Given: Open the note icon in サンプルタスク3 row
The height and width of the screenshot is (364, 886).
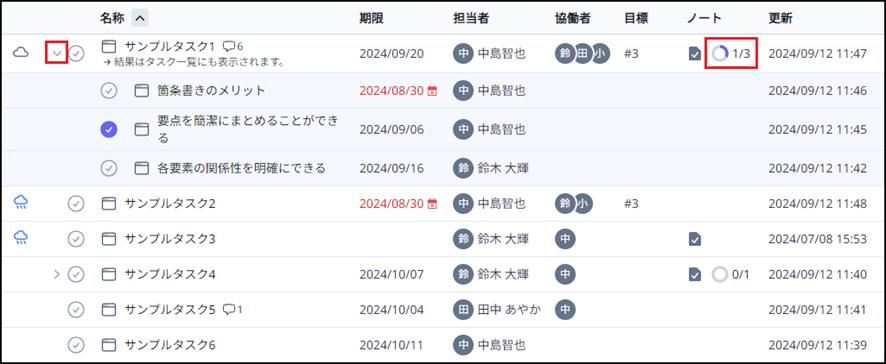Looking at the screenshot, I should pyautogui.click(x=695, y=240).
